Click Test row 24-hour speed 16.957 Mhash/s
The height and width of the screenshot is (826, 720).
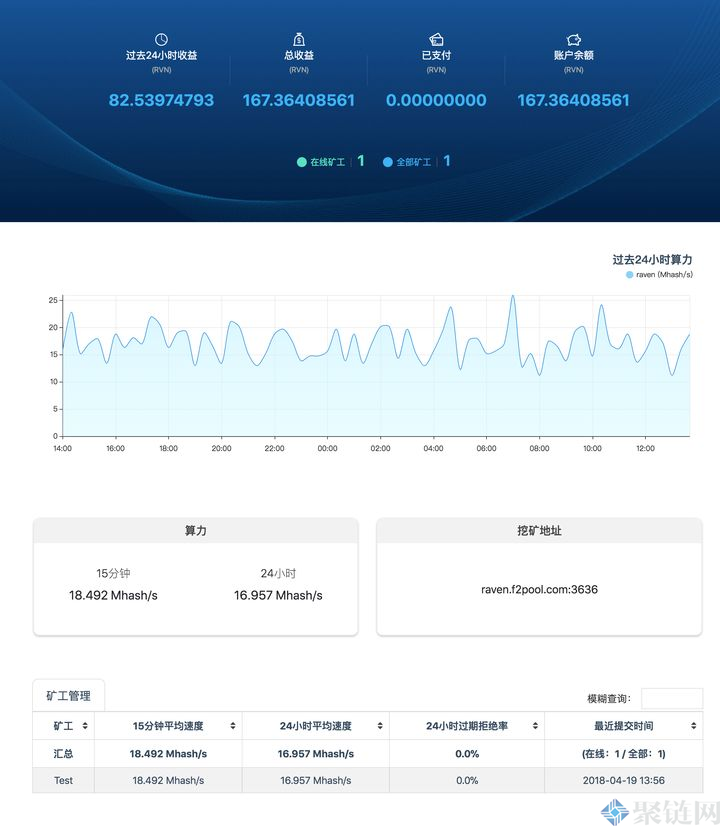click(315, 780)
